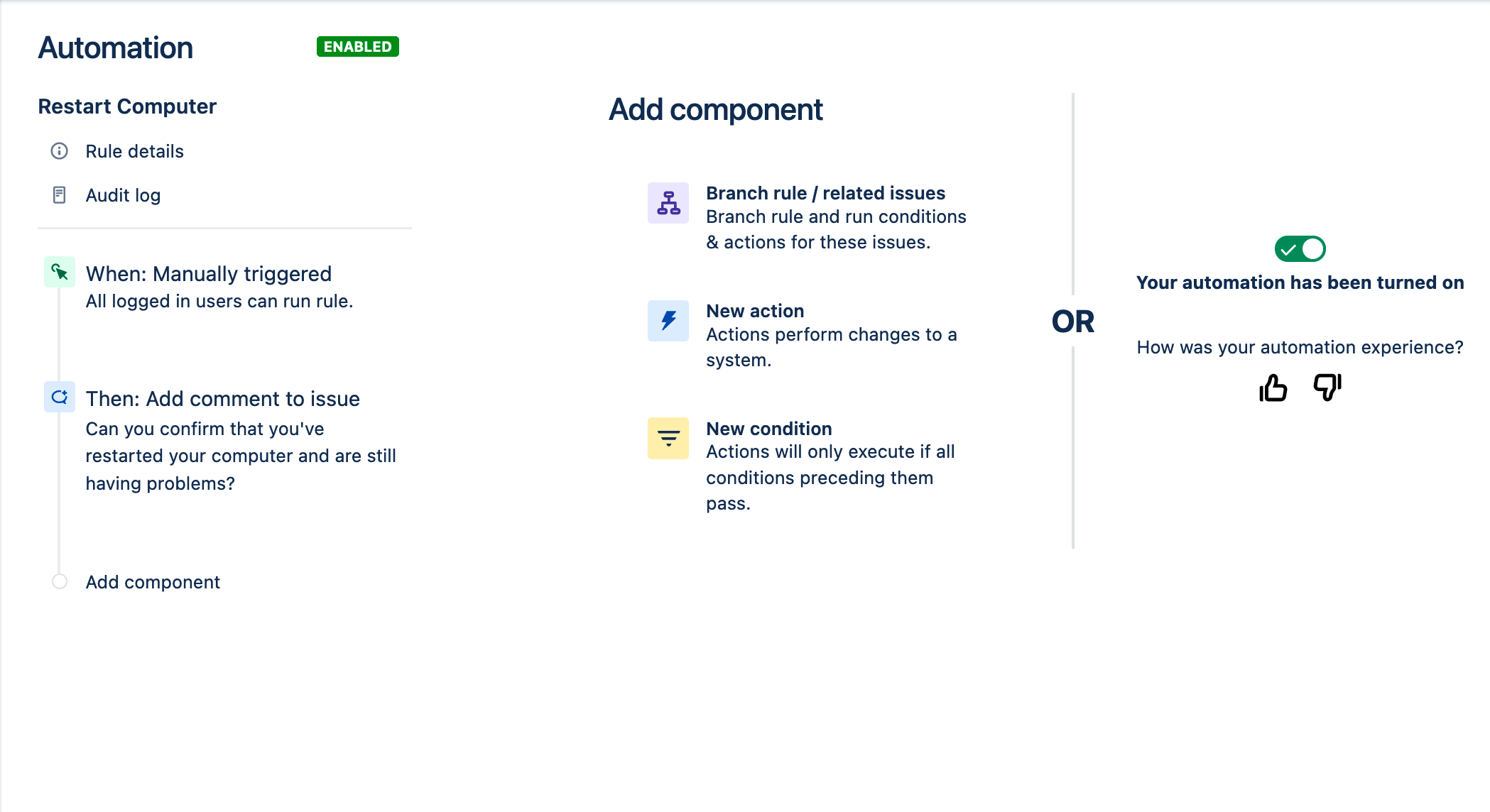
Task: Click the green ENABLED status badge
Action: click(x=357, y=46)
